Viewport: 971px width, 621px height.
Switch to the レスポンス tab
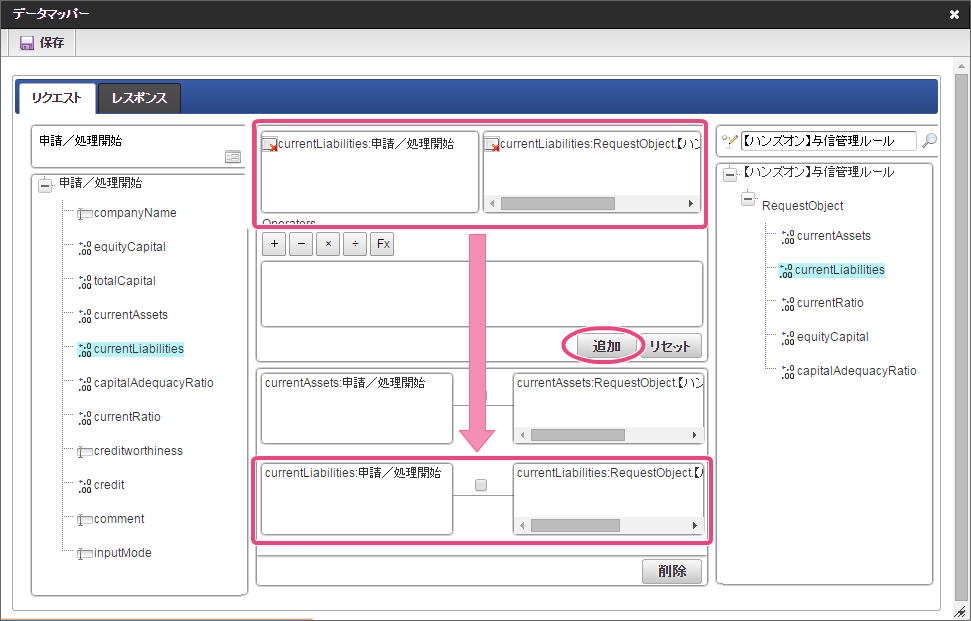click(139, 98)
